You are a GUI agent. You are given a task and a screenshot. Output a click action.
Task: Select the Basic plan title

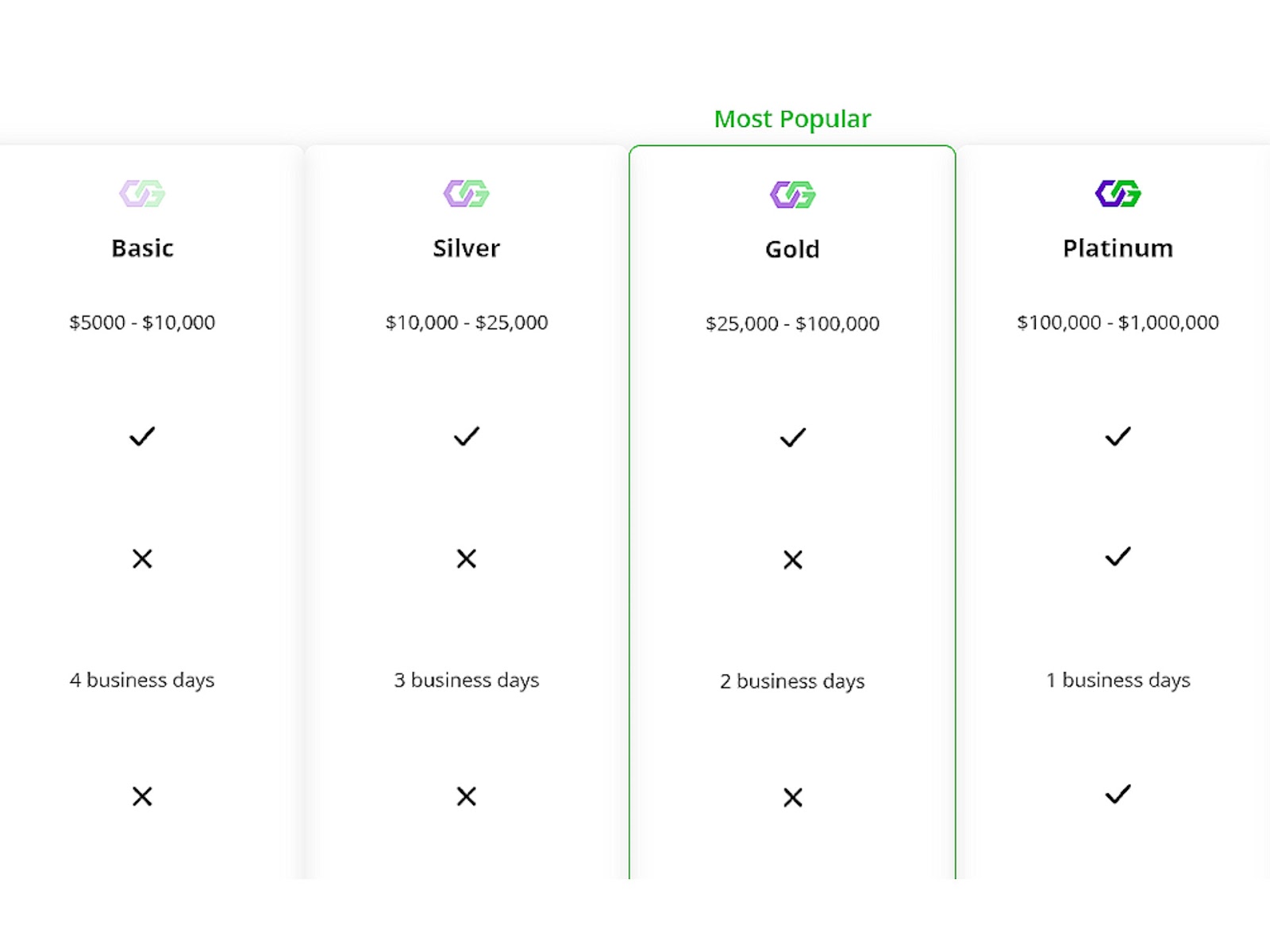click(x=142, y=248)
